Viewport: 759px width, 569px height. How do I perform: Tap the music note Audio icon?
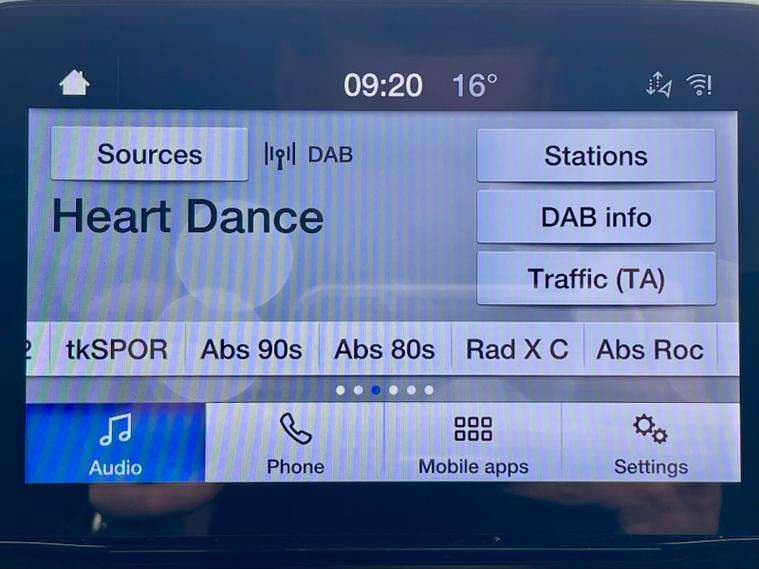(x=115, y=429)
